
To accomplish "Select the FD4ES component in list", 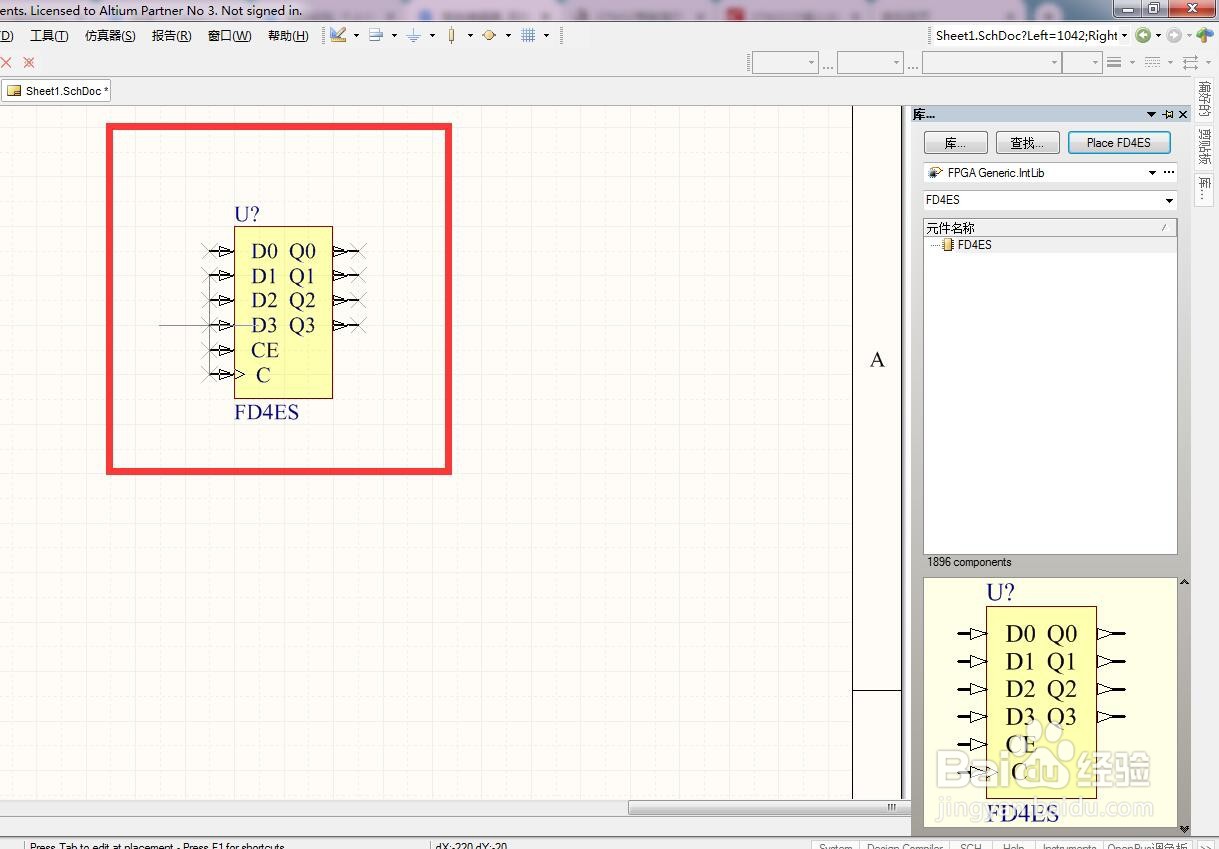I will click(x=974, y=245).
